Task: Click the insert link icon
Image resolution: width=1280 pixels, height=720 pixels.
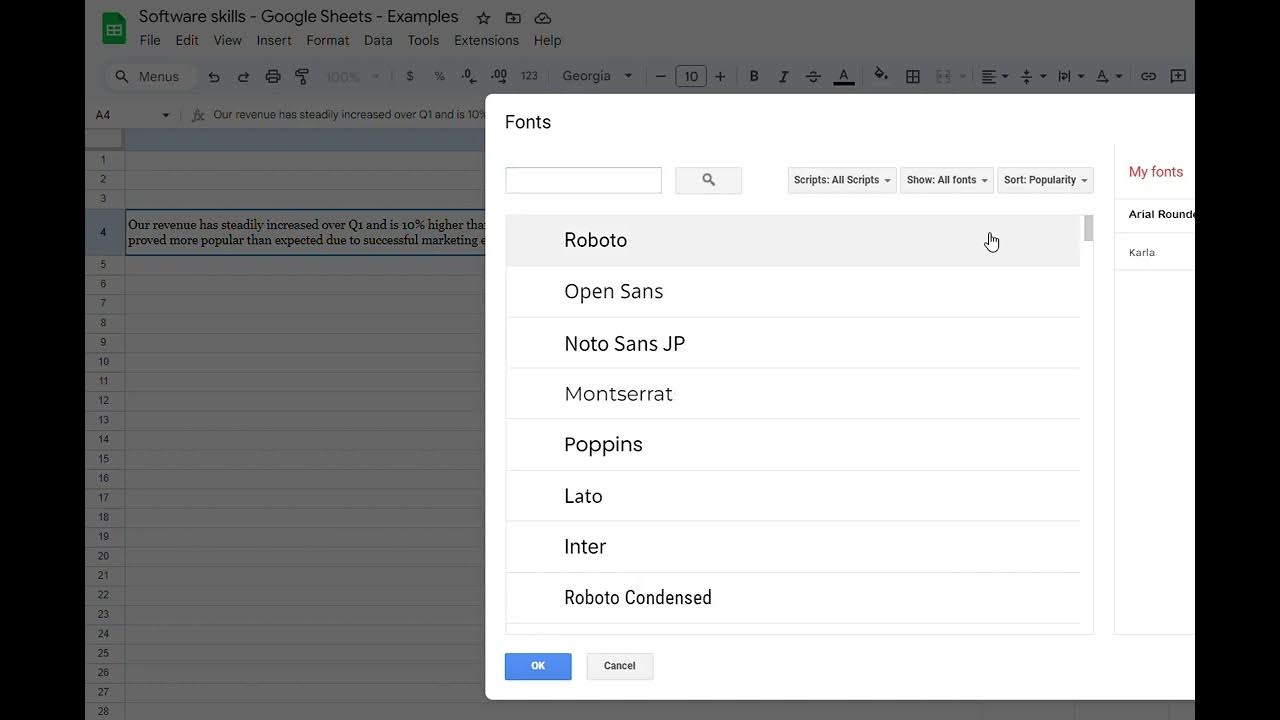Action: 1149,76
